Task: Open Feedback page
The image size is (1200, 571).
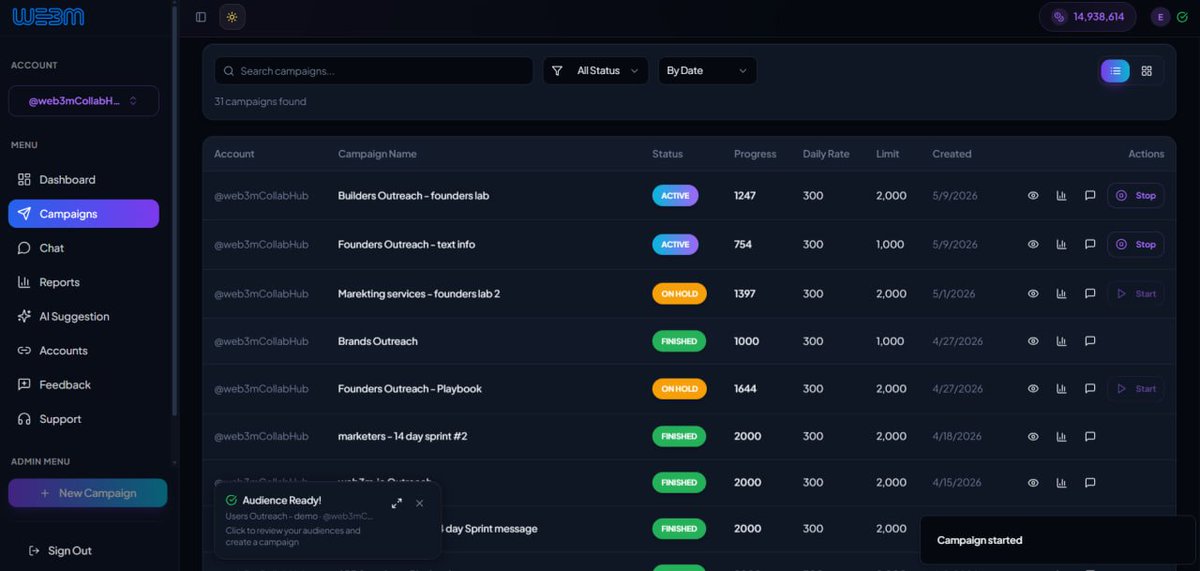Action: coord(84,385)
